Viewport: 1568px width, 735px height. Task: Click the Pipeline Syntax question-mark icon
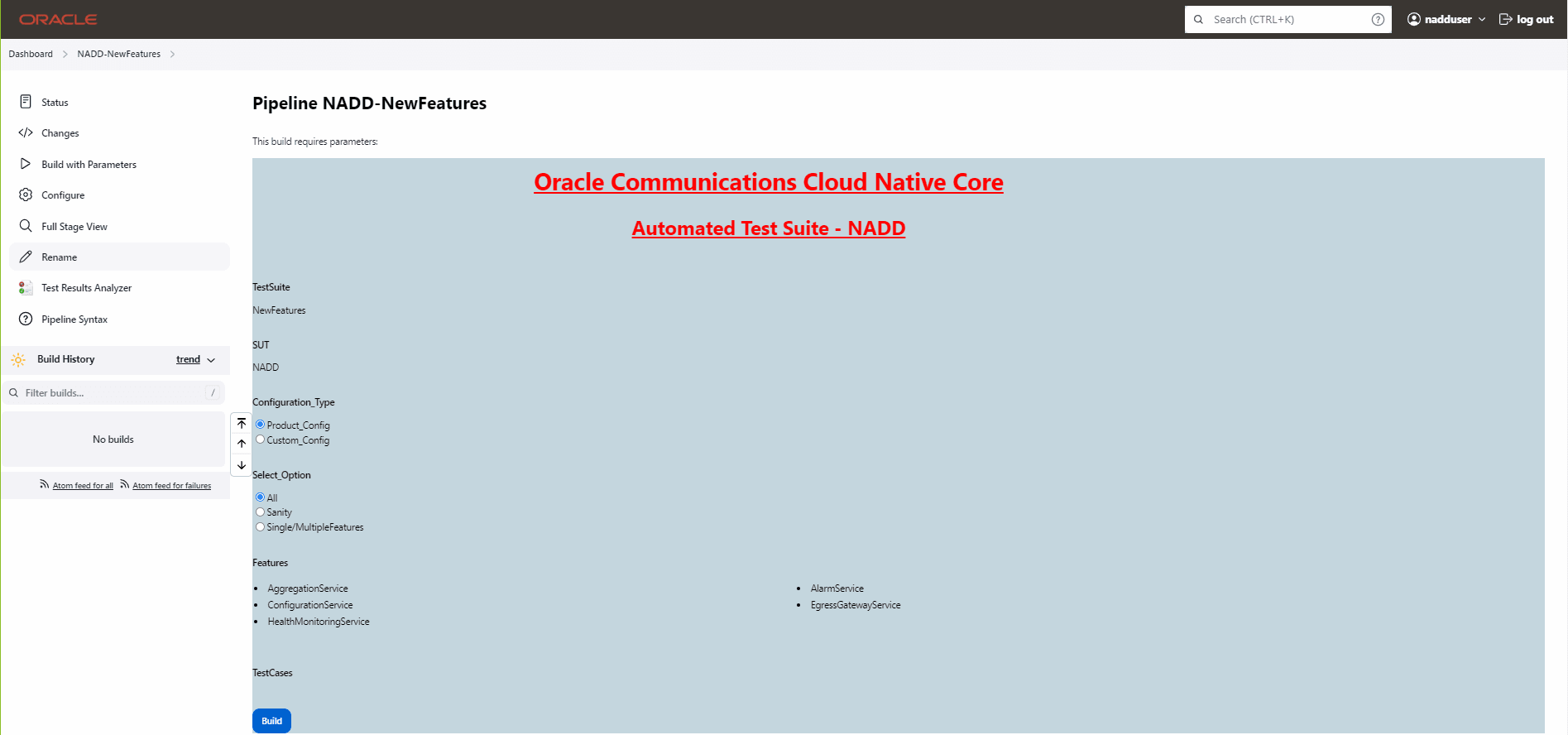(x=26, y=319)
